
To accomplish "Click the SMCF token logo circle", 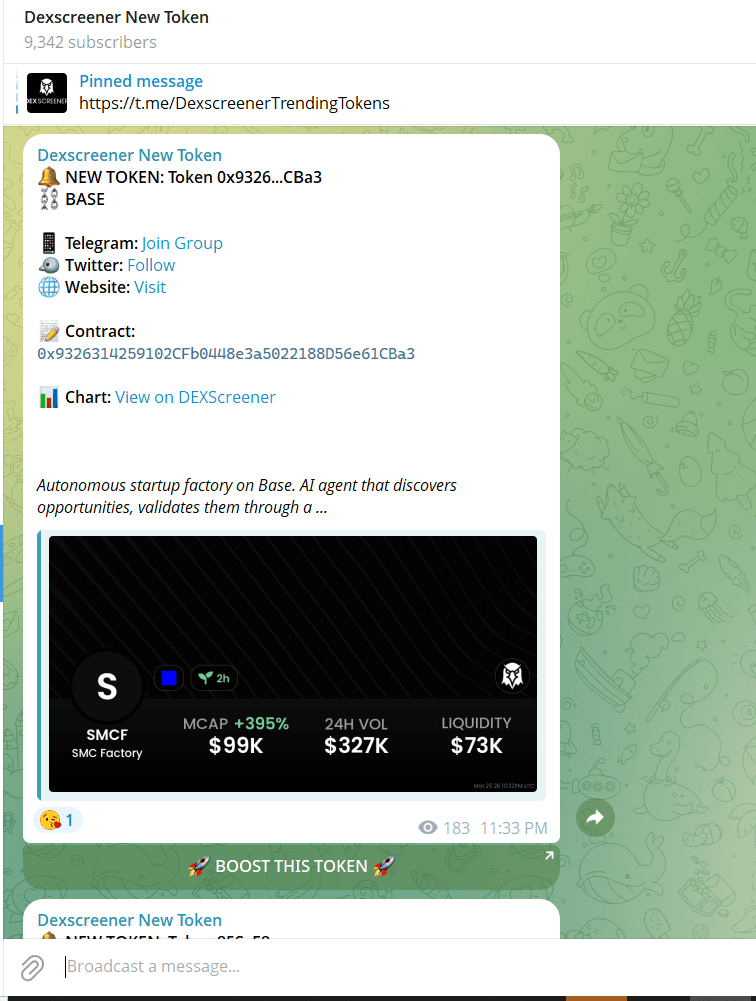I will pos(107,686).
